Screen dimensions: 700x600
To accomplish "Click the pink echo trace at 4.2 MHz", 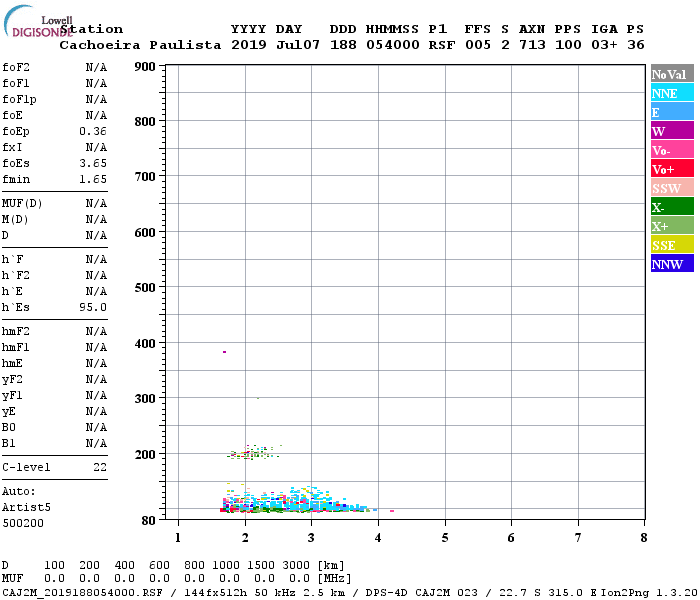I will 392,511.
